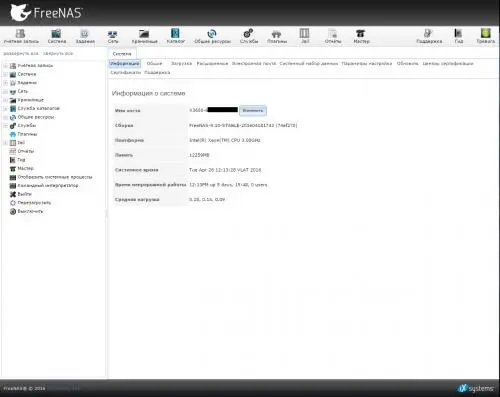Expand the Сеть tree node
Image resolution: width=500 pixels, height=397 pixels.
tap(5, 91)
